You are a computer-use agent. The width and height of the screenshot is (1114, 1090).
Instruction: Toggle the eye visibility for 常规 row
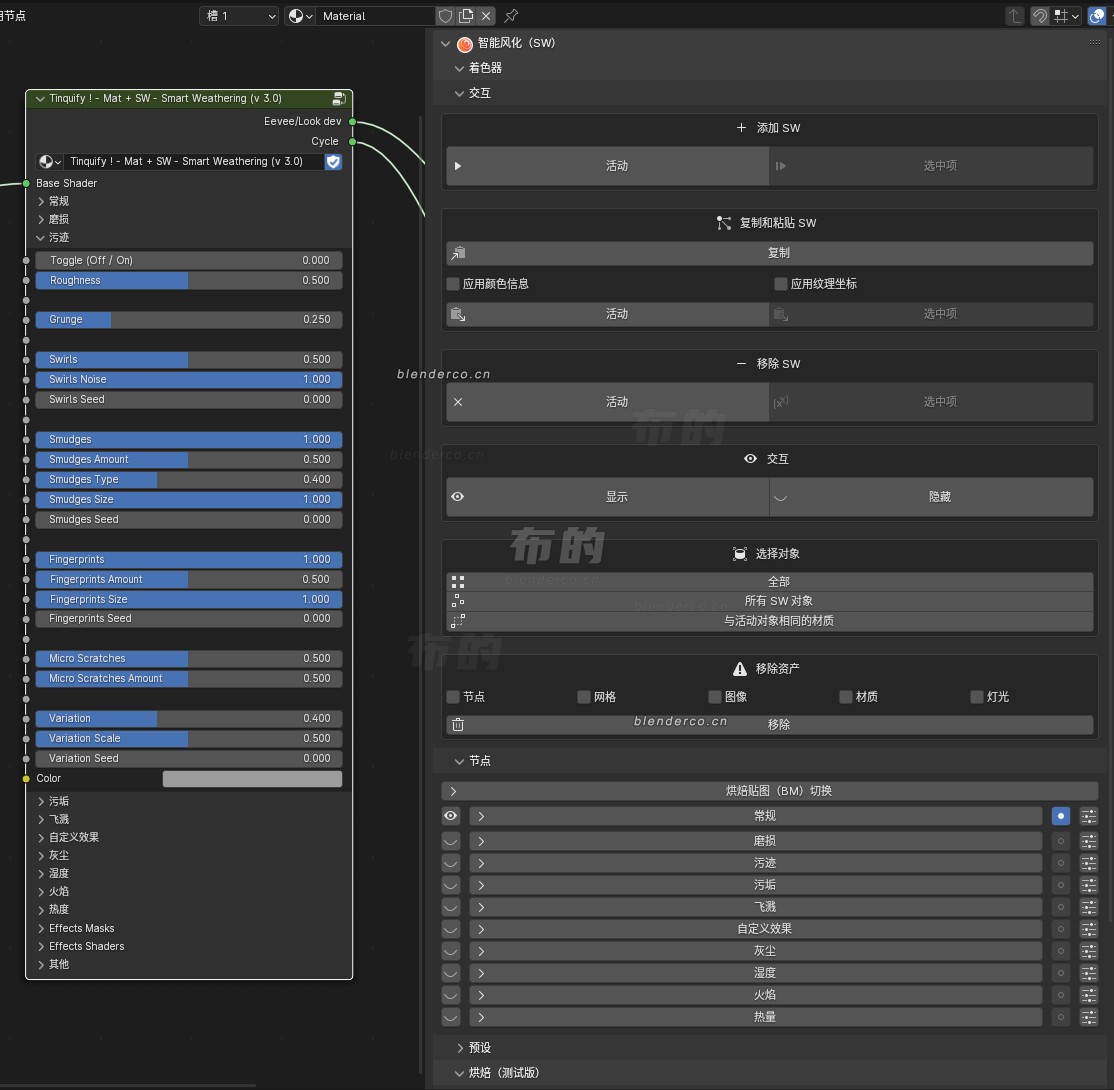coord(450,816)
